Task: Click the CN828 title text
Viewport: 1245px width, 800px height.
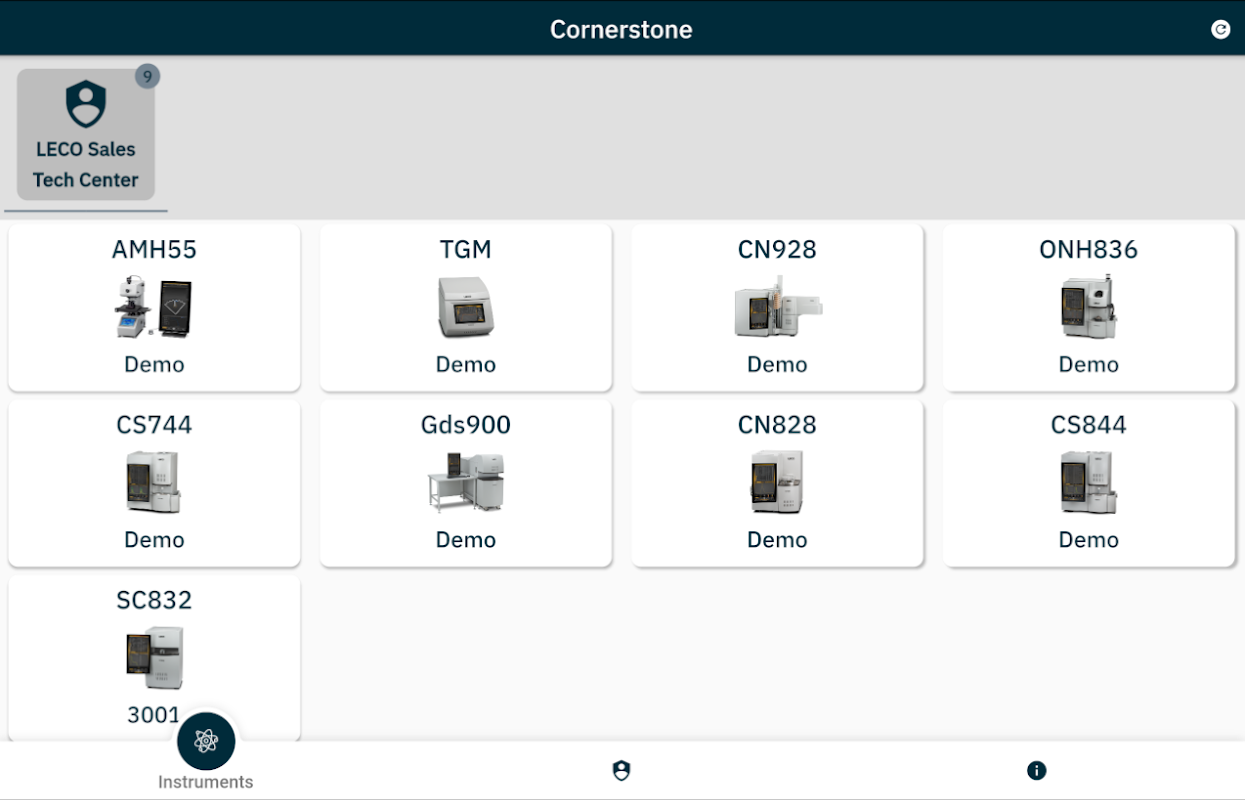Action: click(777, 425)
